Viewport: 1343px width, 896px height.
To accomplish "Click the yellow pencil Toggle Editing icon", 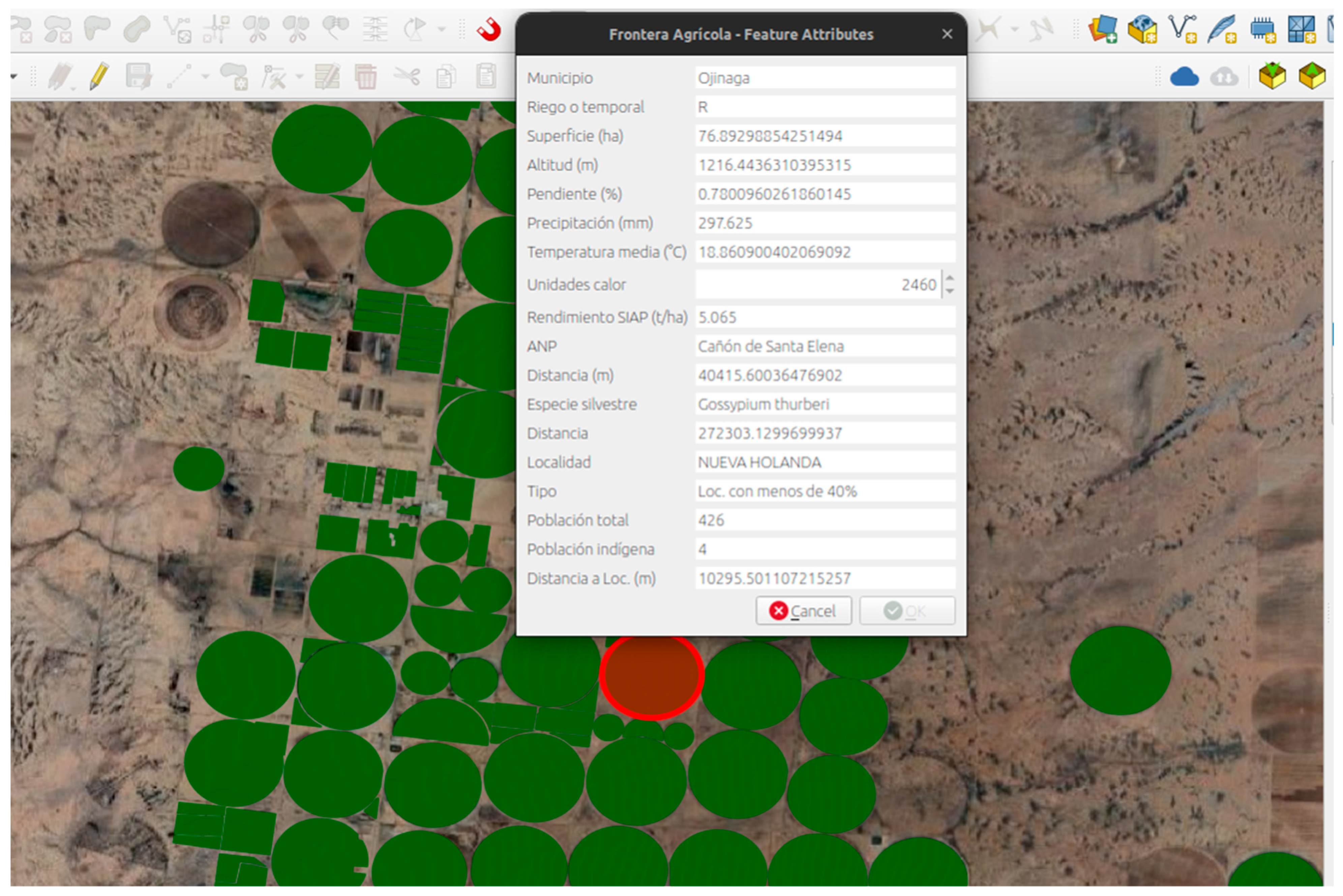I will pos(99,76).
